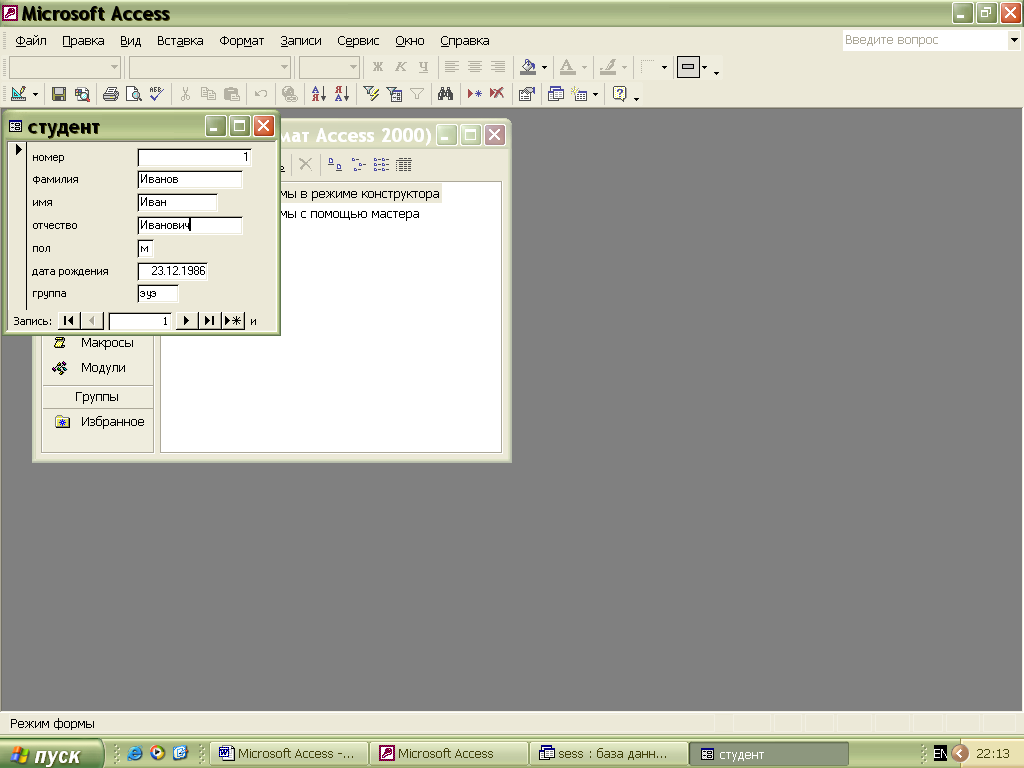The width and height of the screenshot is (1024, 768).
Task: Toggle center alignment formatting
Action: tap(475, 67)
